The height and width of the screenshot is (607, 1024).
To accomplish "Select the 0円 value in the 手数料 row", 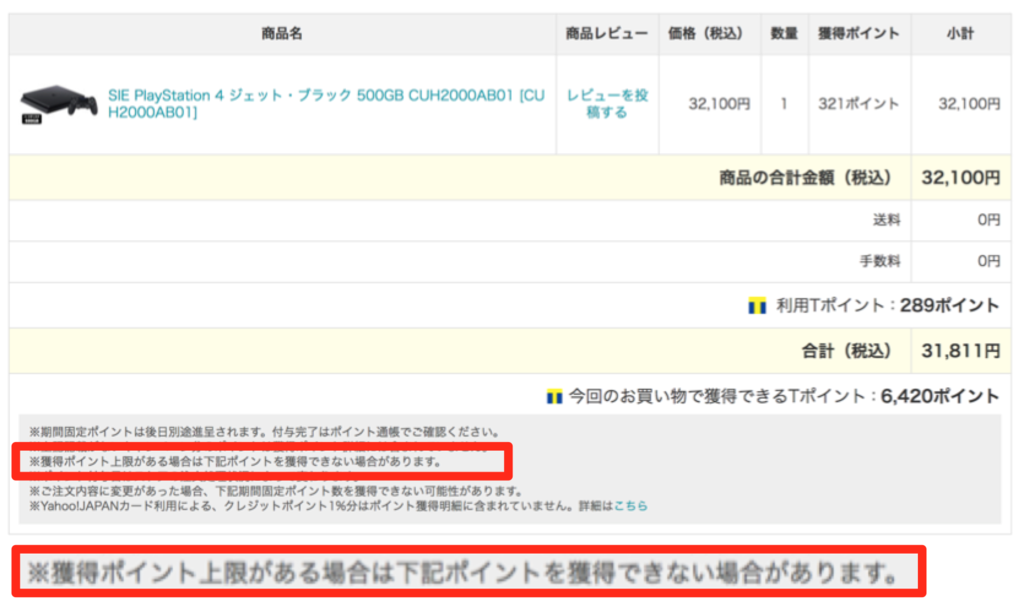I will tap(989, 261).
